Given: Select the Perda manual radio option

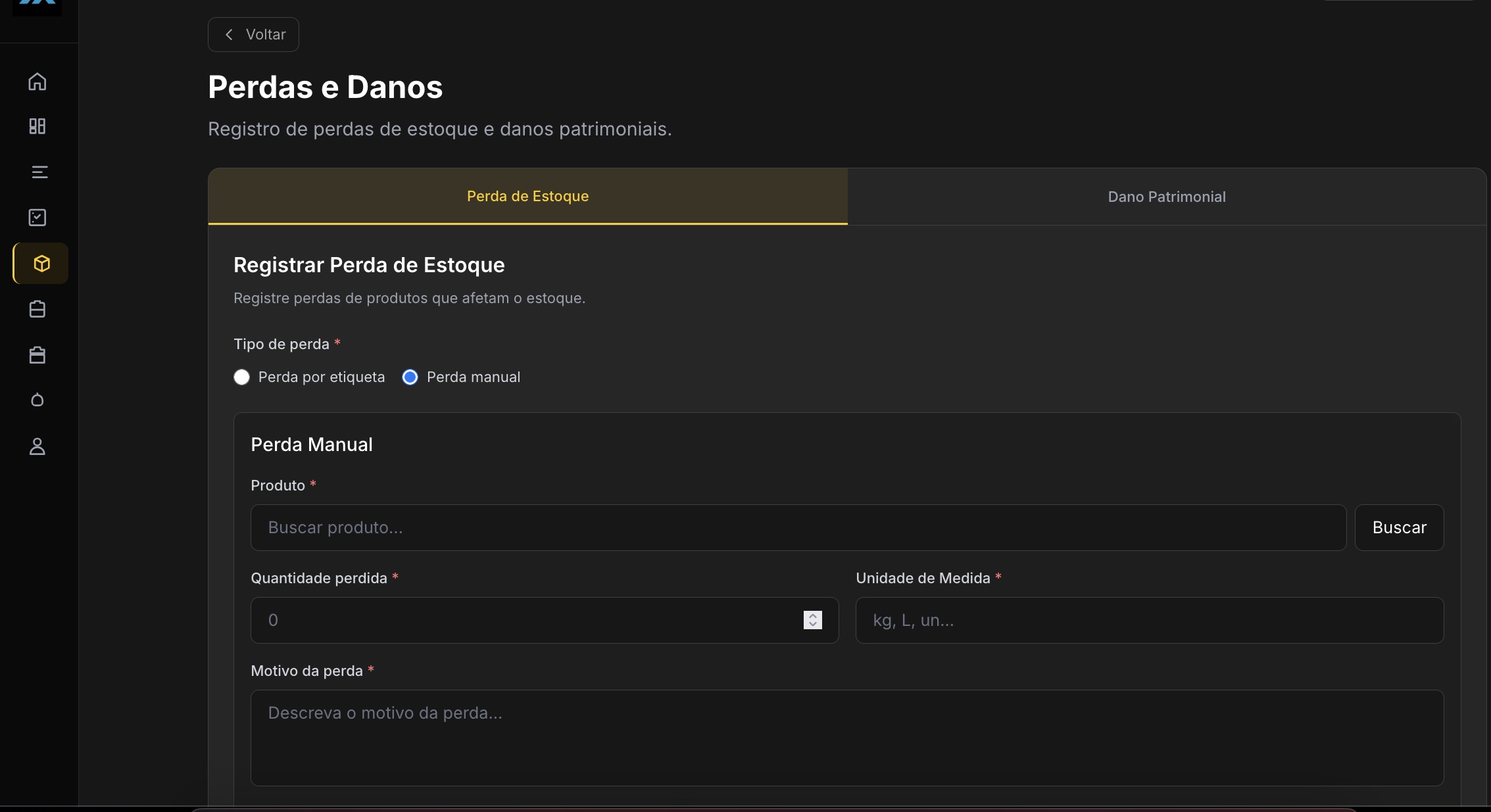Looking at the screenshot, I should (410, 377).
